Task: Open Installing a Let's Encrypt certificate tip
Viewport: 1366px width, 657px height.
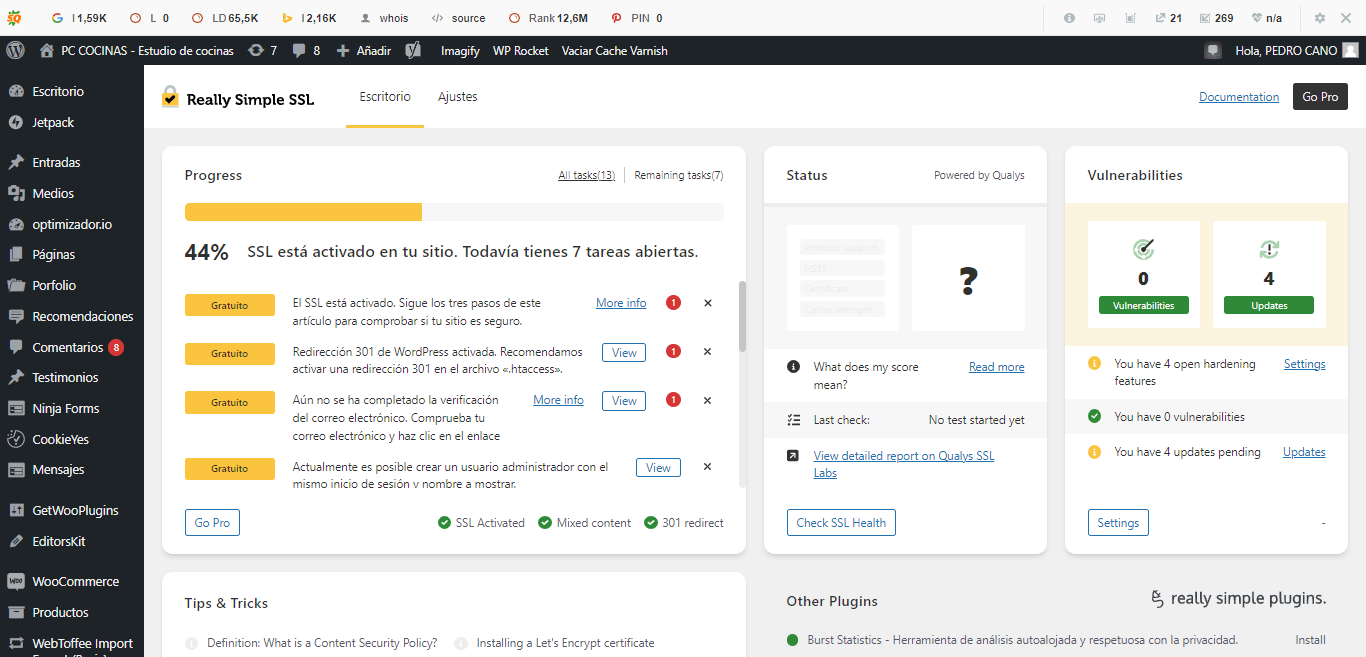Action: [x=565, y=643]
